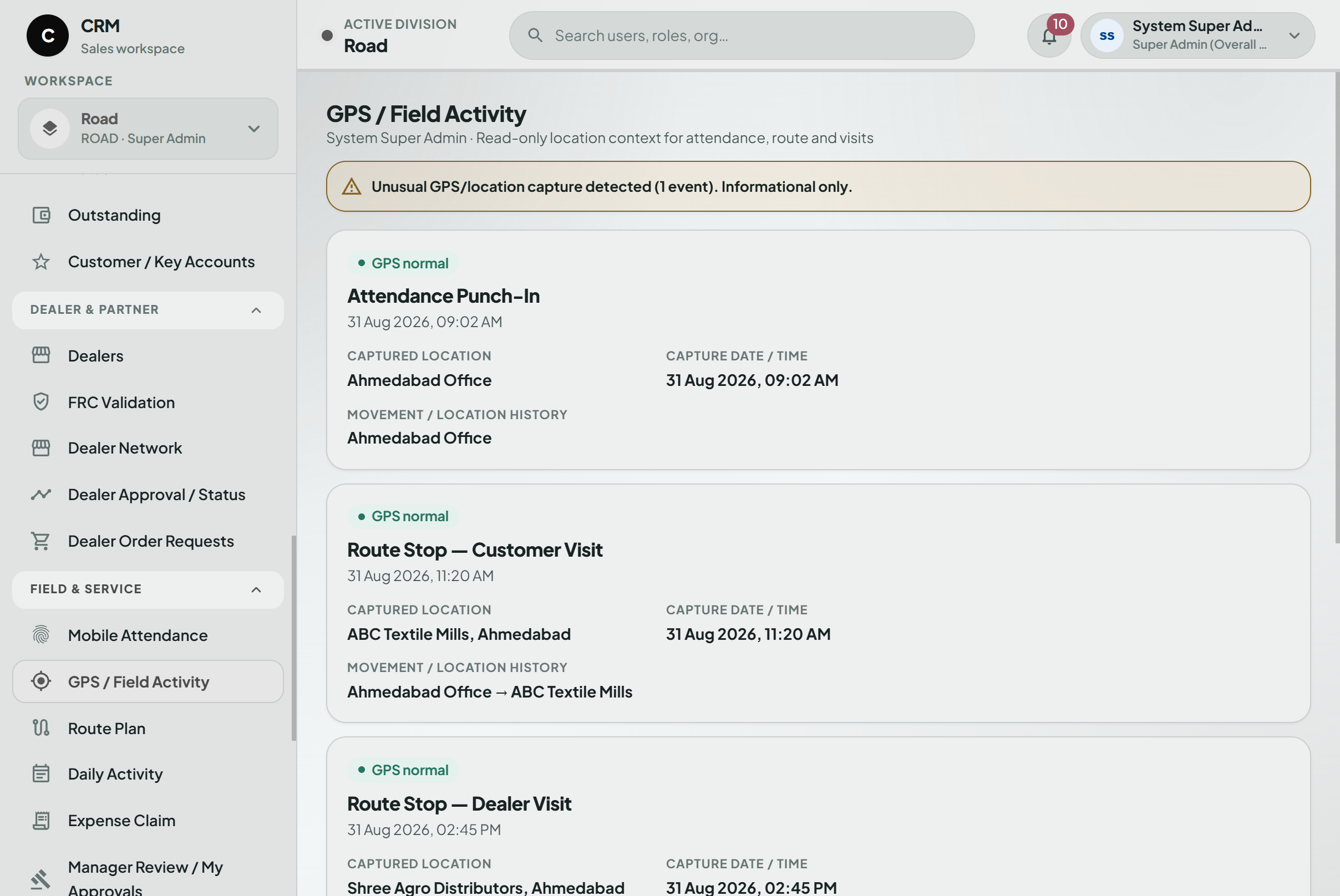Click the unusual GPS capture alert banner
1340x896 pixels.
(818, 186)
